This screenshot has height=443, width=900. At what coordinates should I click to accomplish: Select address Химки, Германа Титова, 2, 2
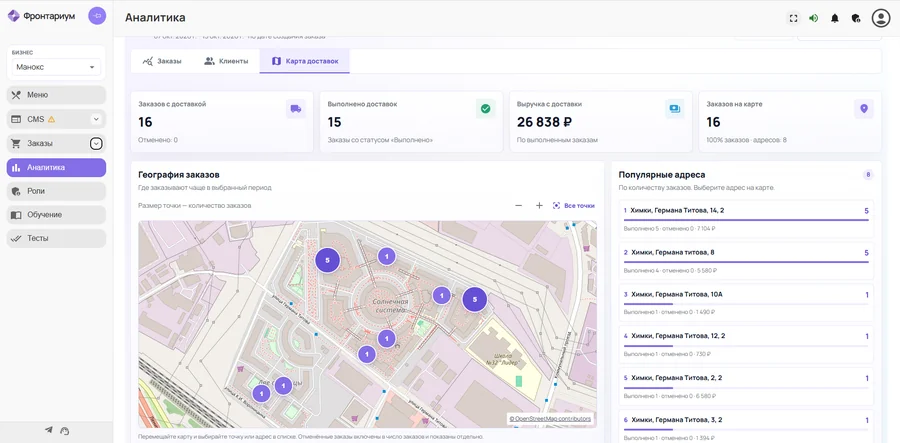746,386
